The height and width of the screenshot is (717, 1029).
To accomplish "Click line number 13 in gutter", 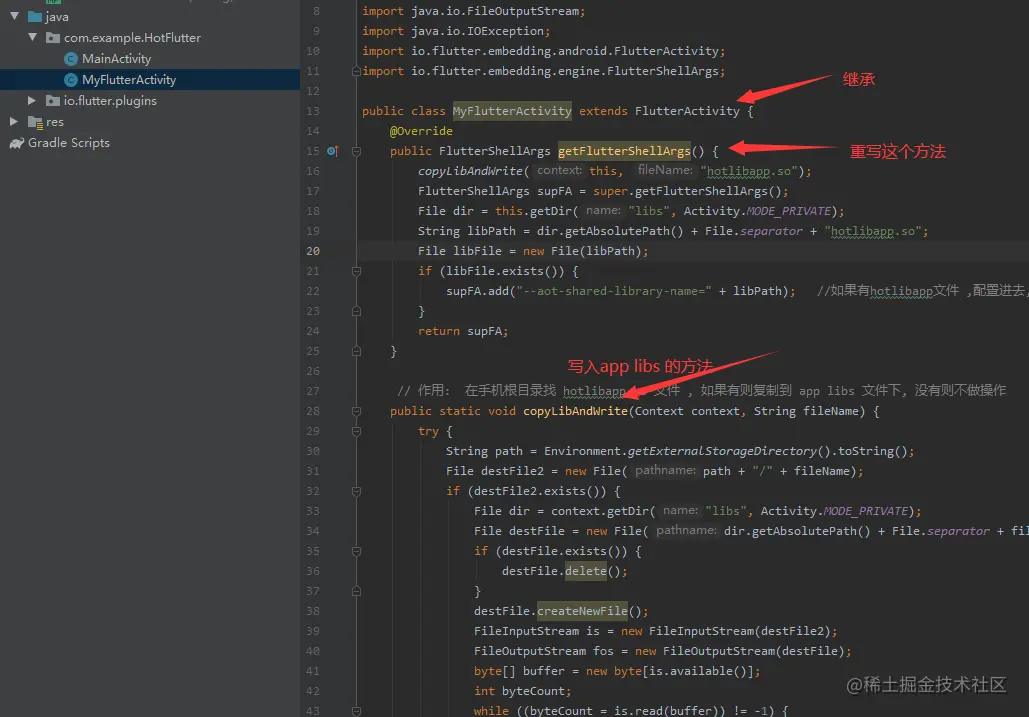I will (313, 111).
